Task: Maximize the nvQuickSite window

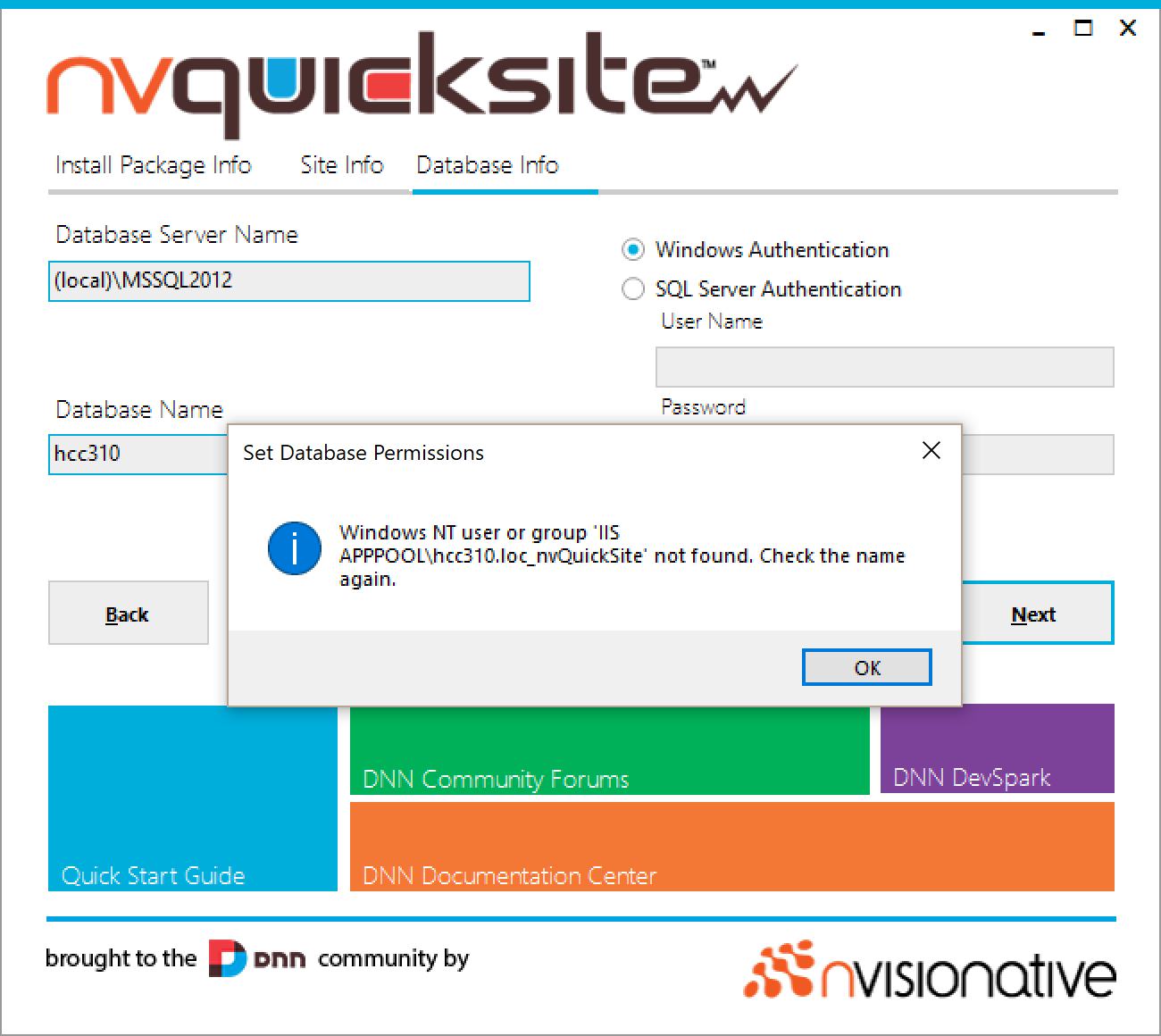Action: pyautogui.click(x=1082, y=29)
